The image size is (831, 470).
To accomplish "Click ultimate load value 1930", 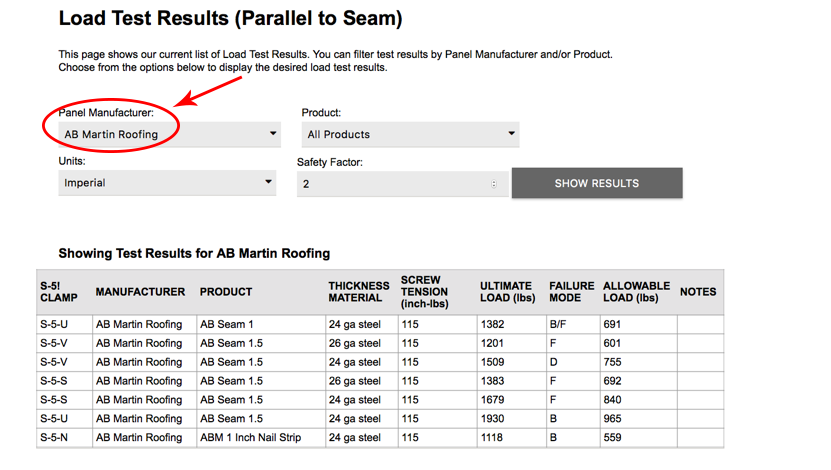I will pos(492,419).
